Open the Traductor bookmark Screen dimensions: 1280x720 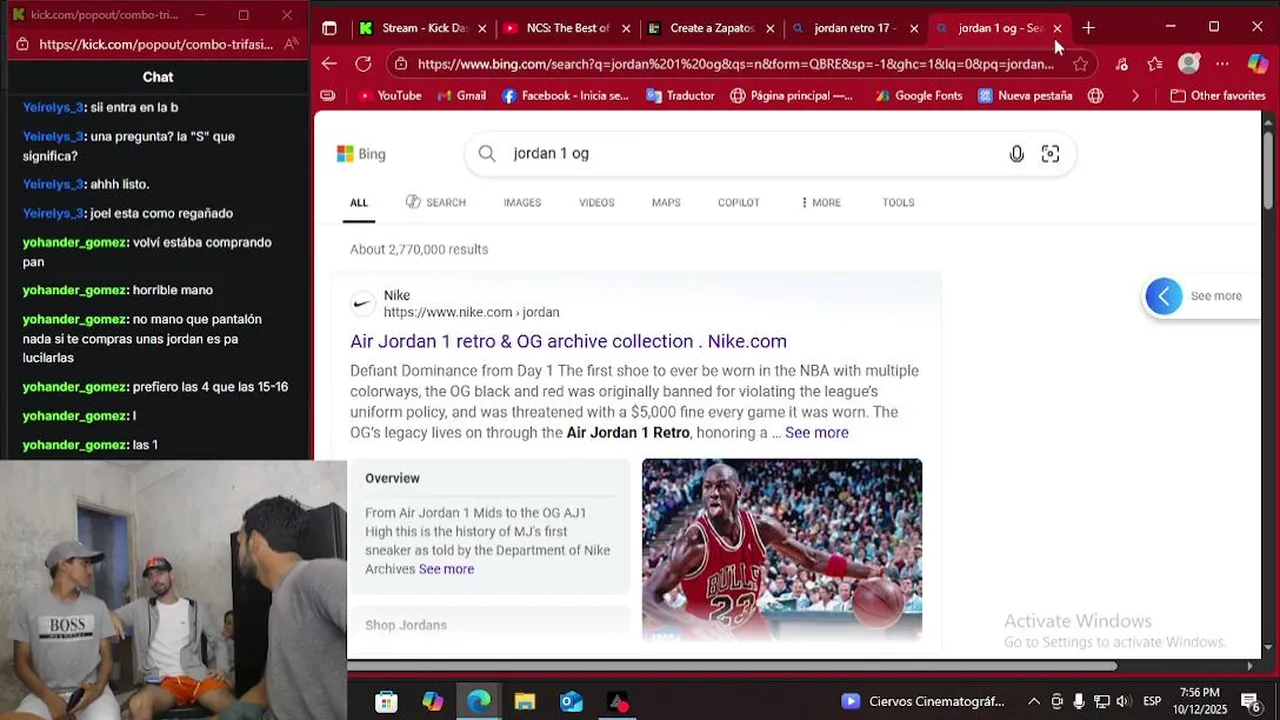point(680,96)
